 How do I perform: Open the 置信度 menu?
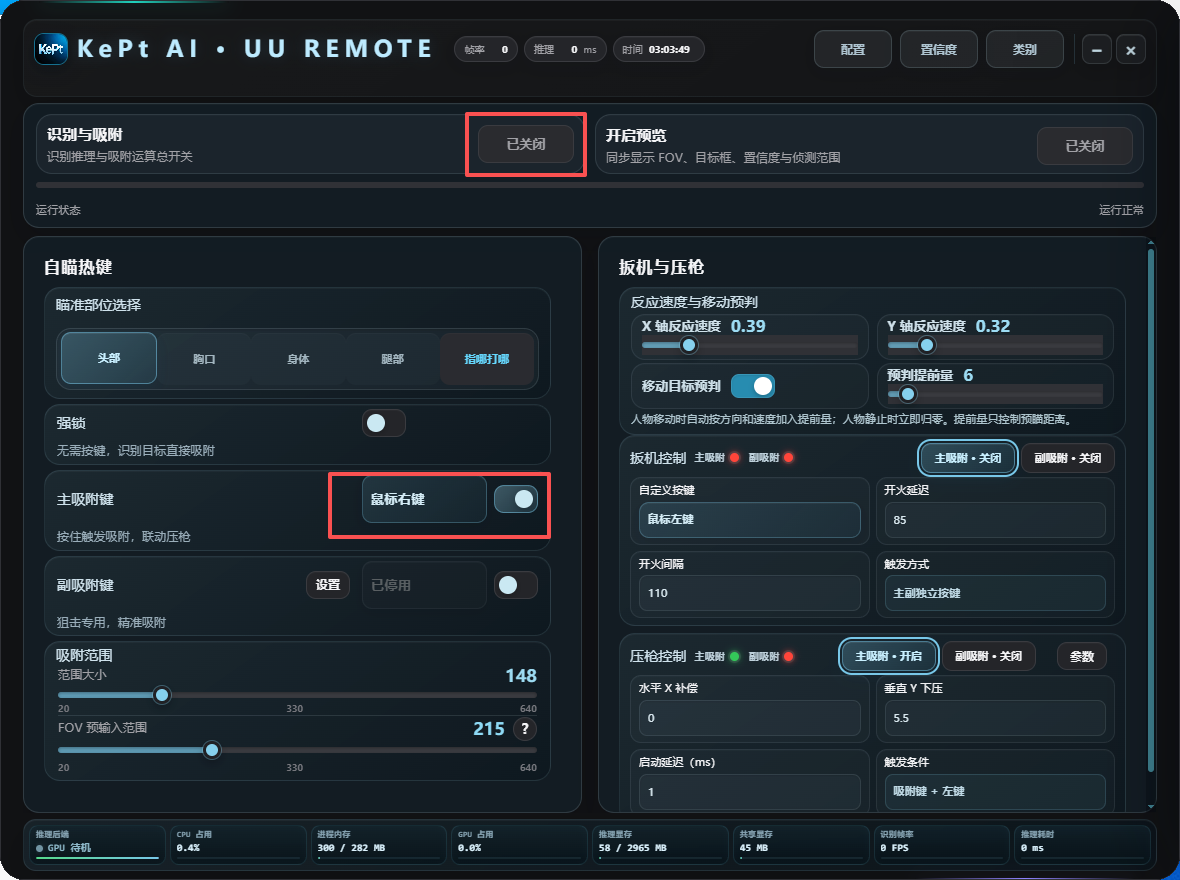click(938, 50)
